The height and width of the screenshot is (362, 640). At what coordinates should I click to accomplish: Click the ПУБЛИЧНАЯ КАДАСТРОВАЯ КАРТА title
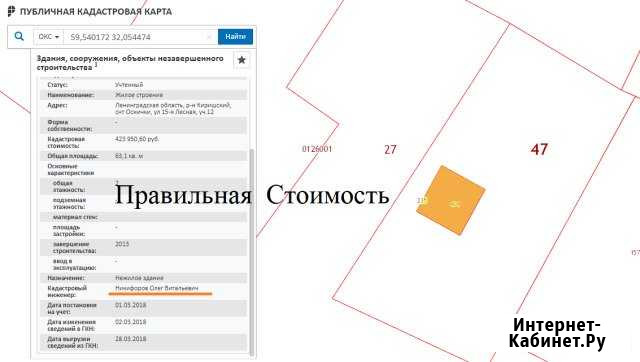pos(96,11)
